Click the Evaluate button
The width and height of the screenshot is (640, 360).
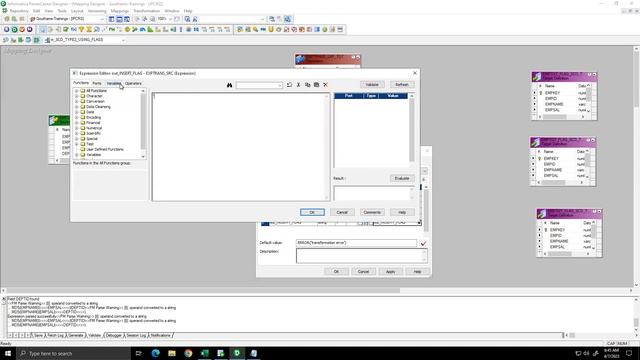click(402, 178)
